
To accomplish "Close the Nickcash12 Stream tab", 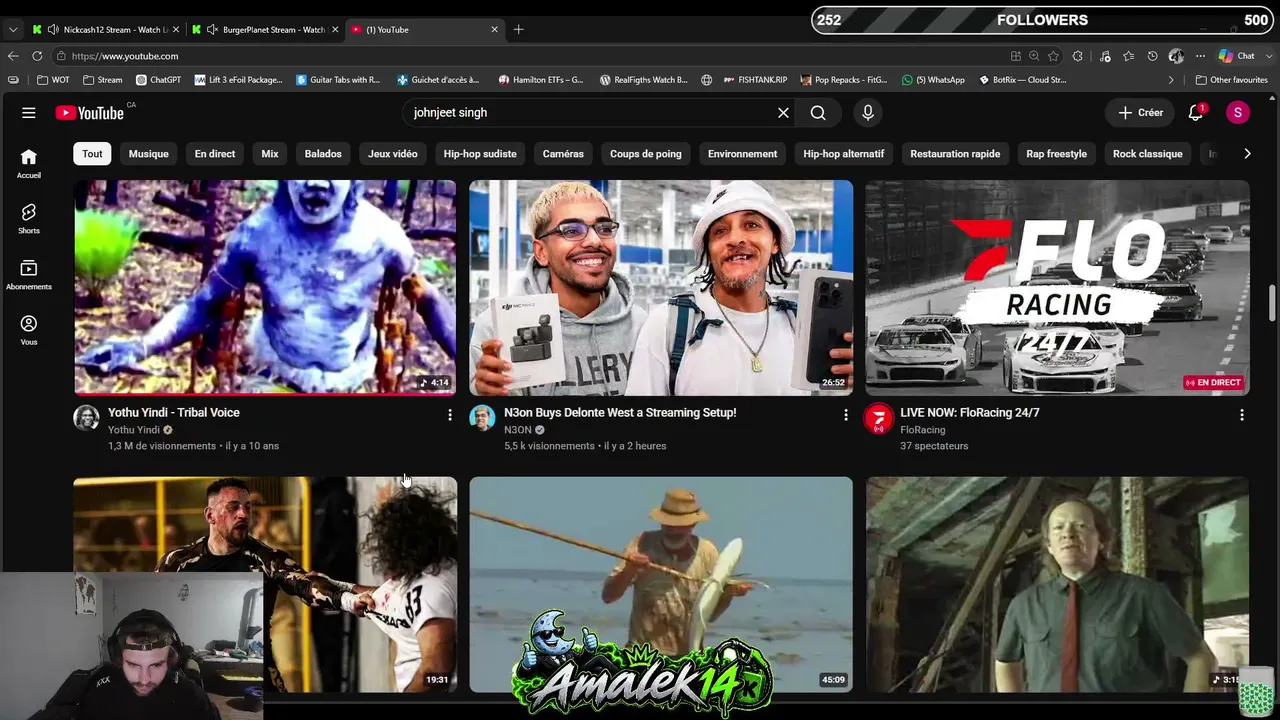I will tap(176, 29).
